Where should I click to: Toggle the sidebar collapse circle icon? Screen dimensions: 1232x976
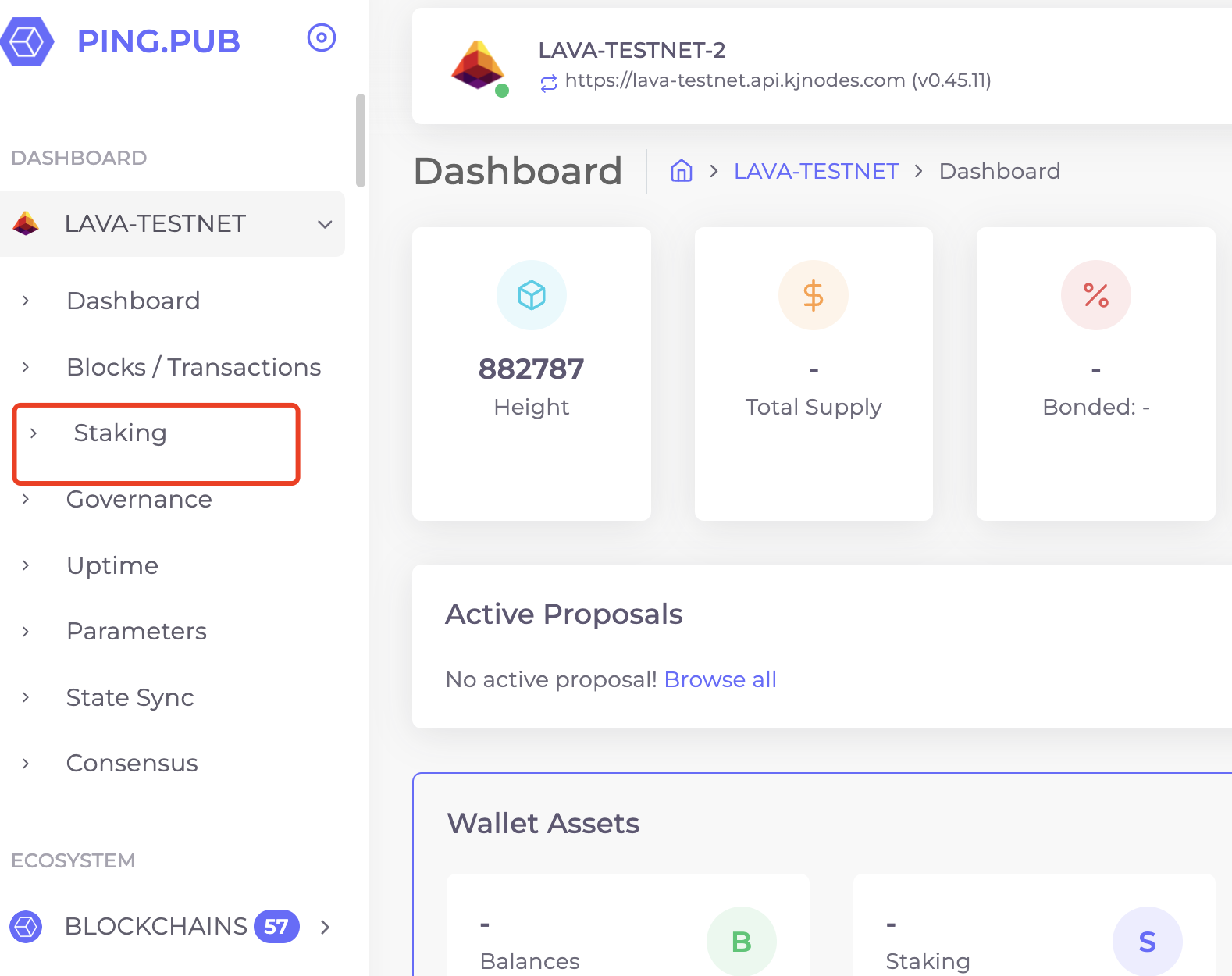322,37
